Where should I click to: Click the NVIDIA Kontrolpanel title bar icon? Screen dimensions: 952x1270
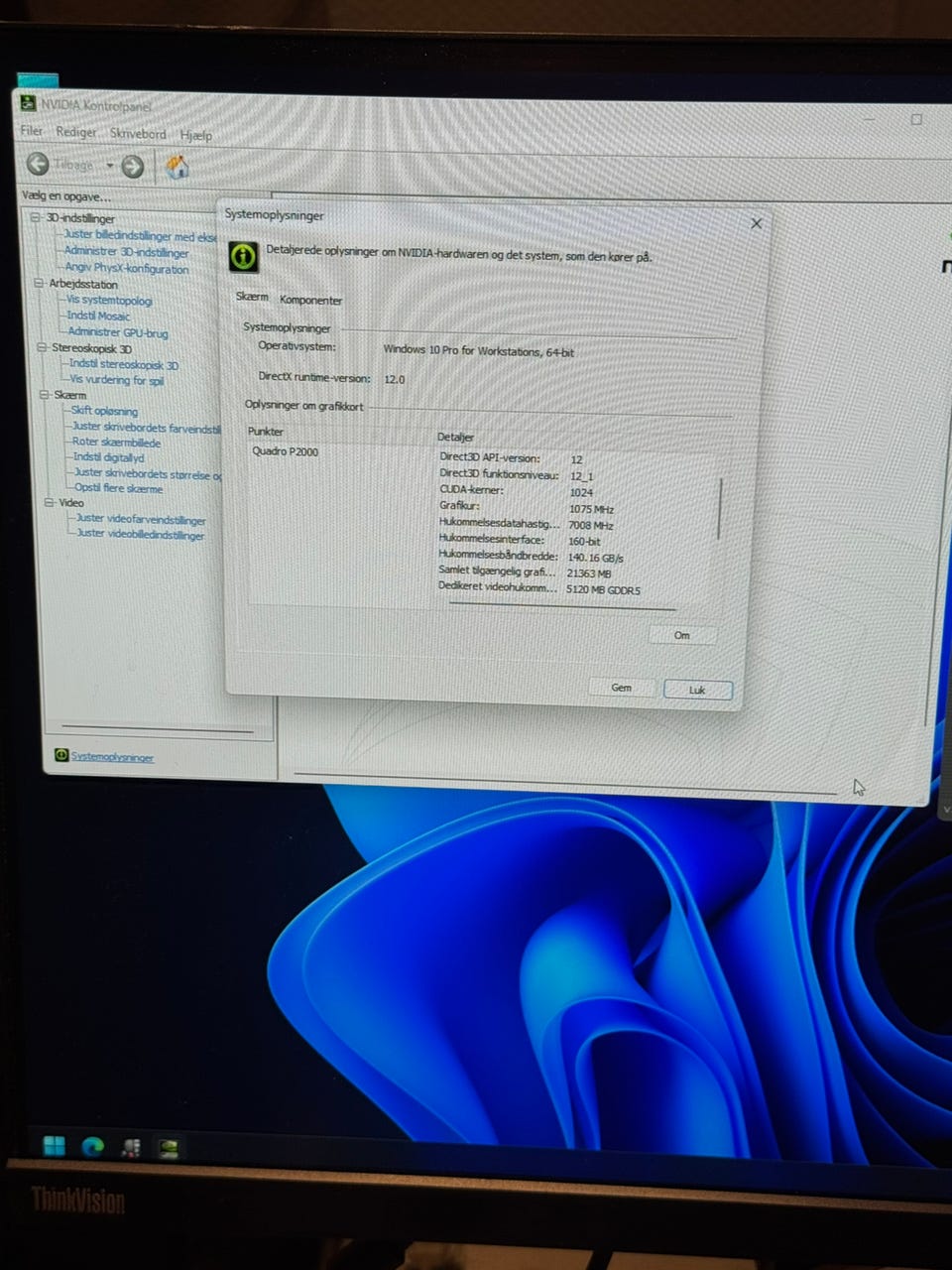(27, 102)
